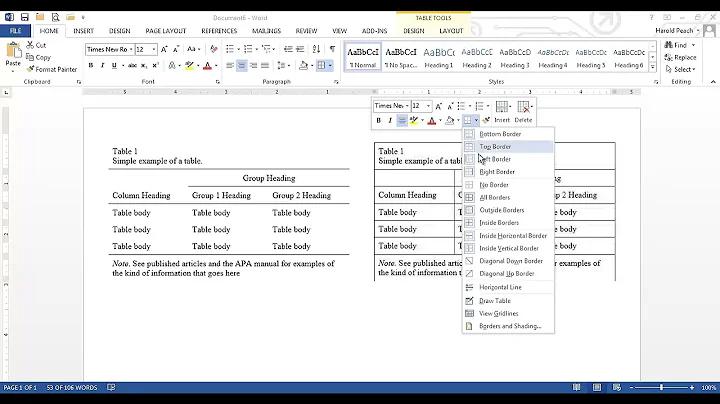Open ribbon font name dropdown
This screenshot has width=720, height=404.
coord(131,50)
